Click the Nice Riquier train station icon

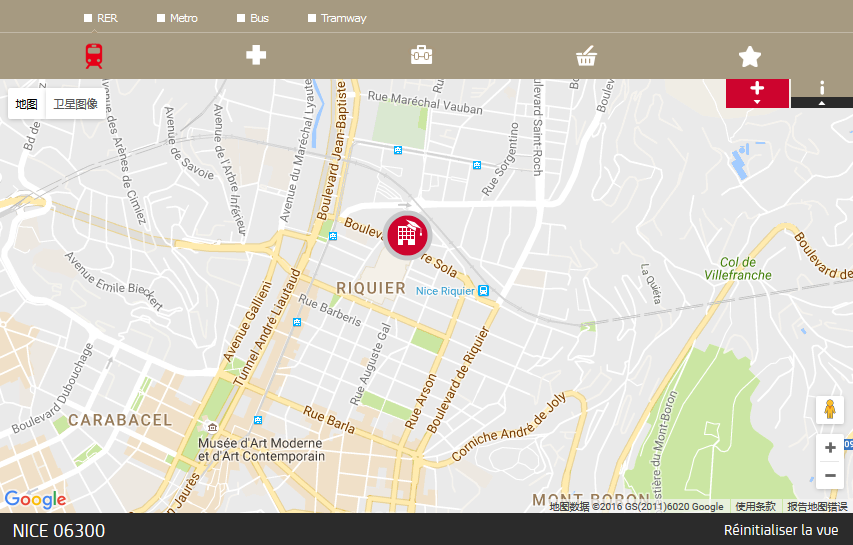pos(483,291)
